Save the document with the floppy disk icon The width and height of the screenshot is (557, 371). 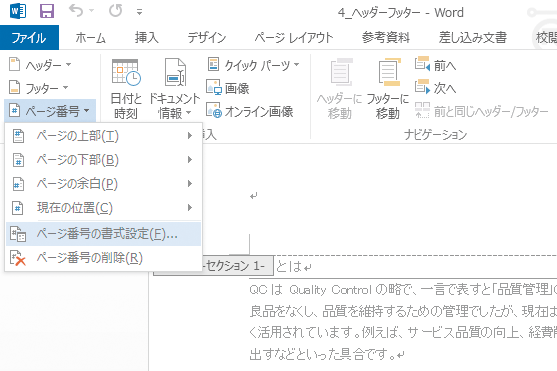tap(47, 11)
